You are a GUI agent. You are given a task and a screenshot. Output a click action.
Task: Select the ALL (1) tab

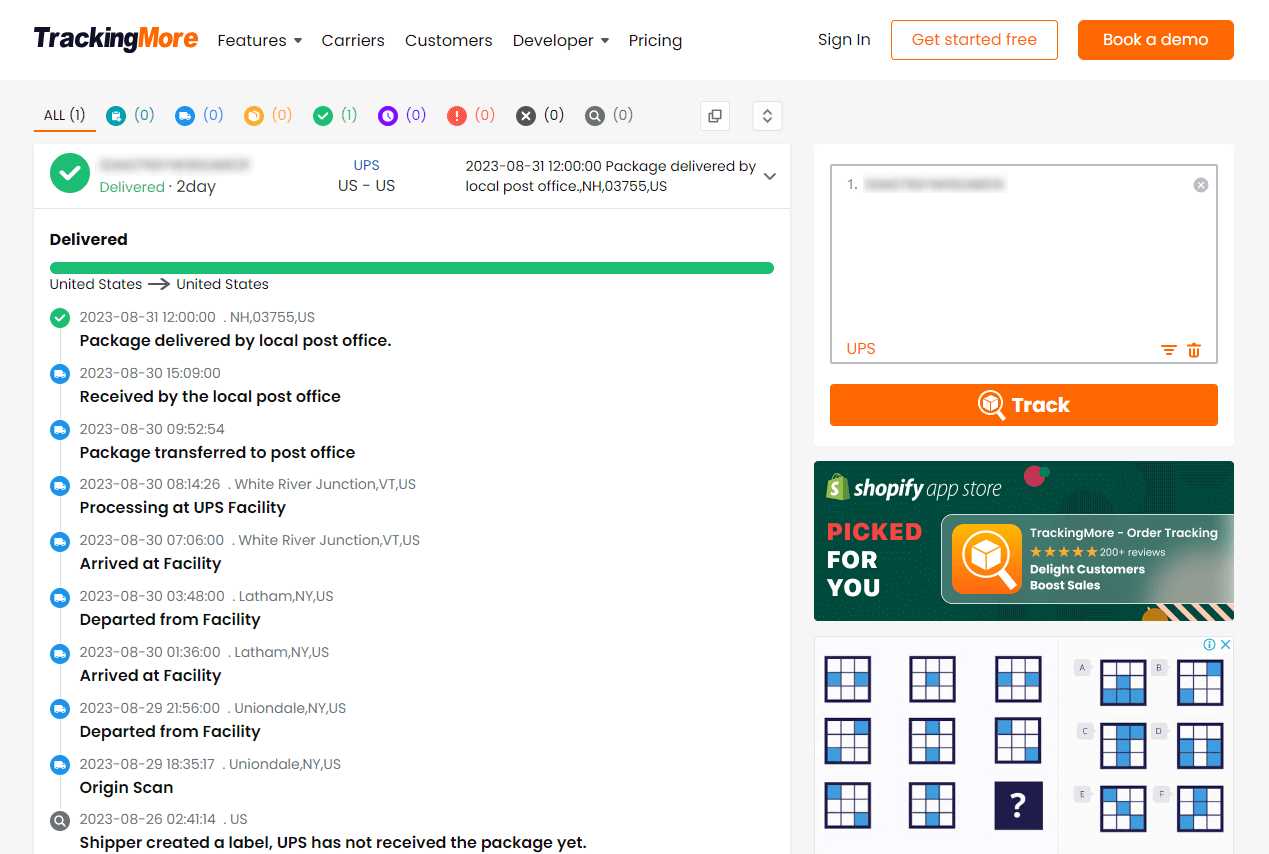64,116
